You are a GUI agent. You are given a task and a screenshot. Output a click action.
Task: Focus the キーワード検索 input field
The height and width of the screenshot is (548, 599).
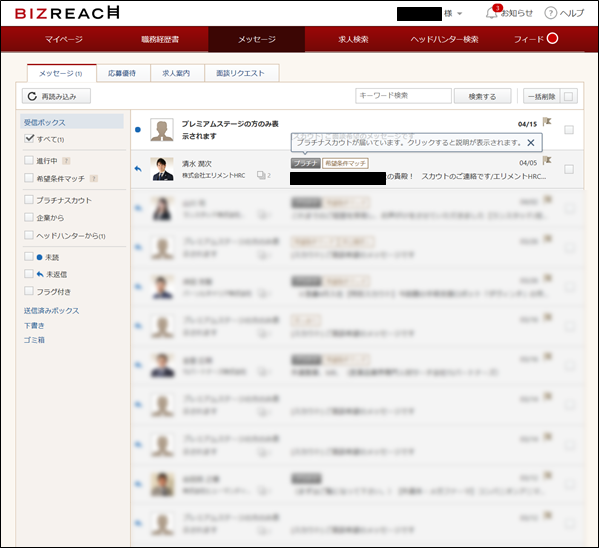(403, 96)
